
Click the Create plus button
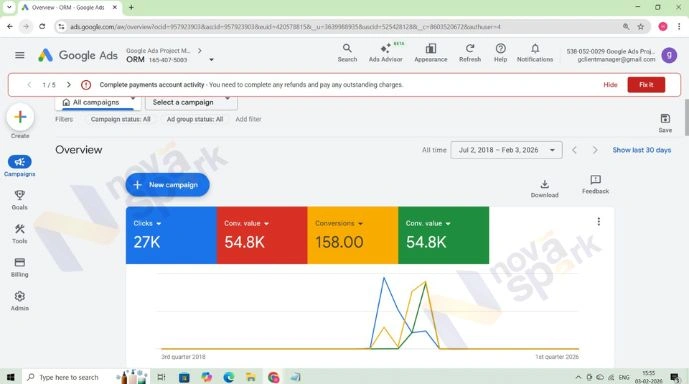coord(20,117)
